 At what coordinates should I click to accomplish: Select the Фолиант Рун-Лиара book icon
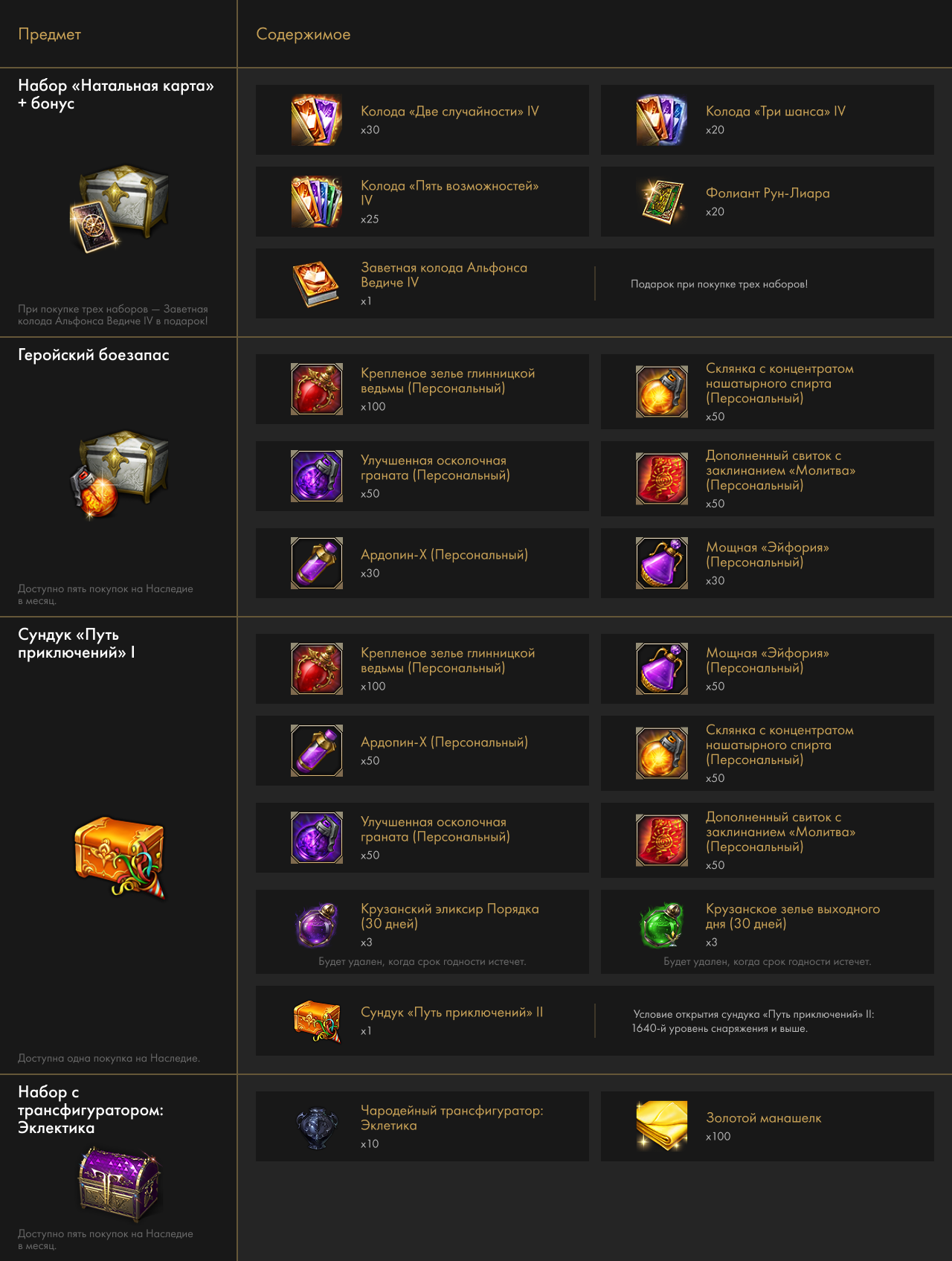coord(662,202)
